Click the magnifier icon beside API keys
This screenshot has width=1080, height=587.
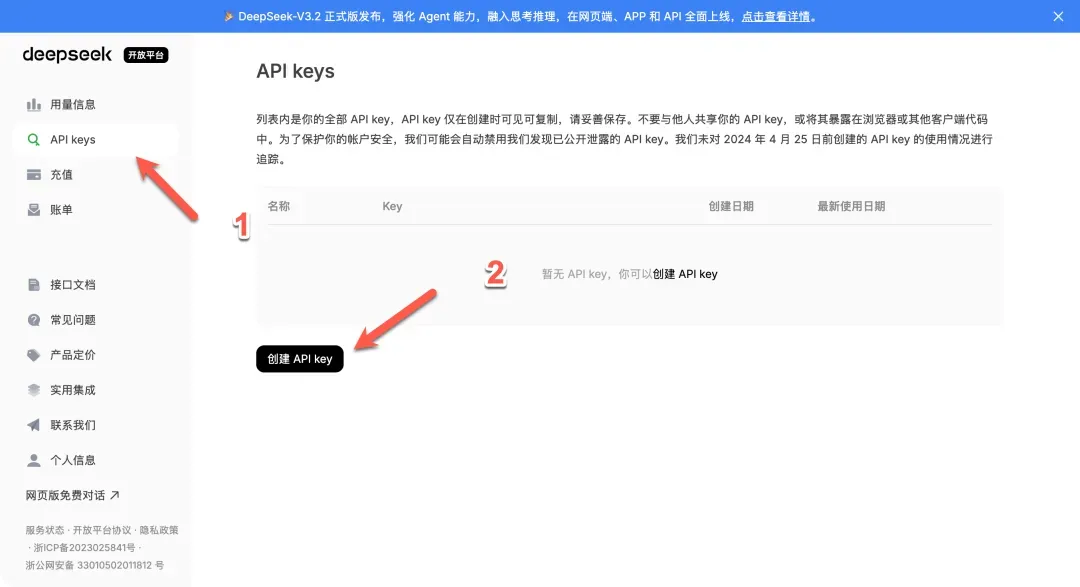(x=33, y=140)
